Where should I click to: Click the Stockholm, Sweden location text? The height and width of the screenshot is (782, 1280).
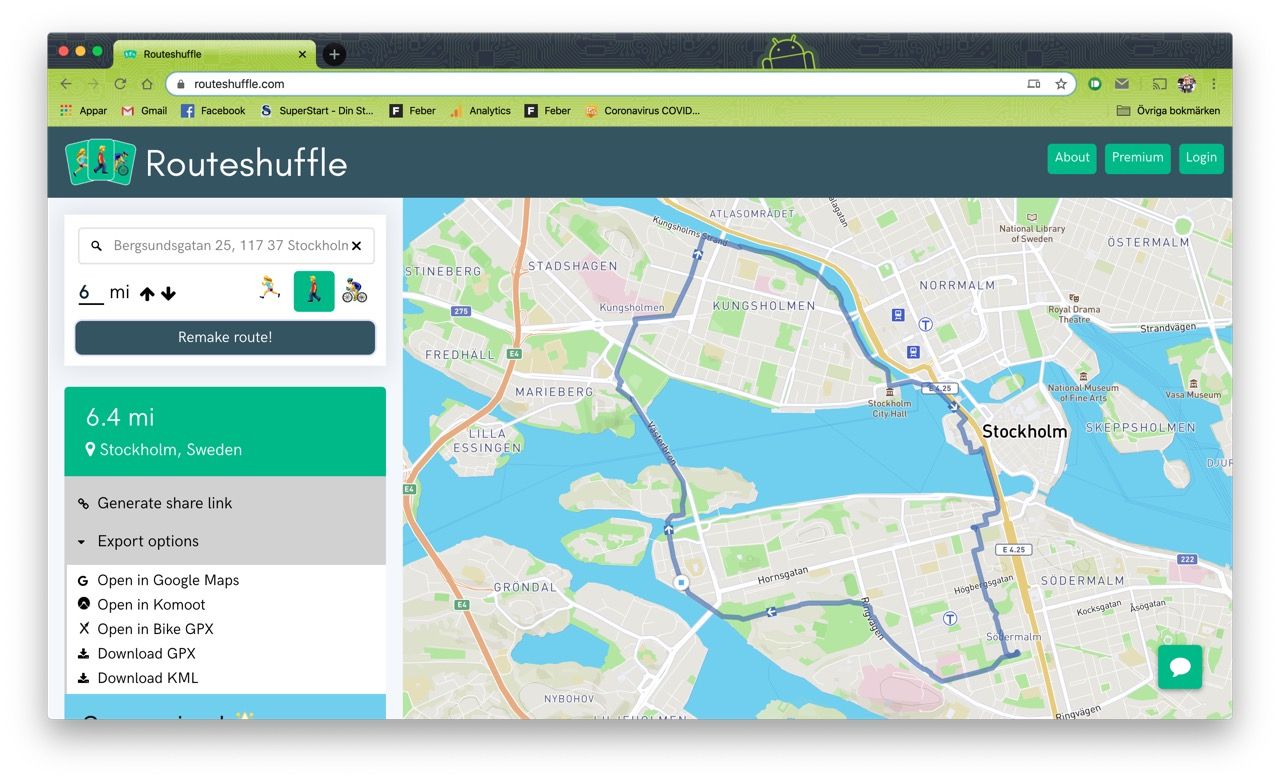tap(171, 450)
